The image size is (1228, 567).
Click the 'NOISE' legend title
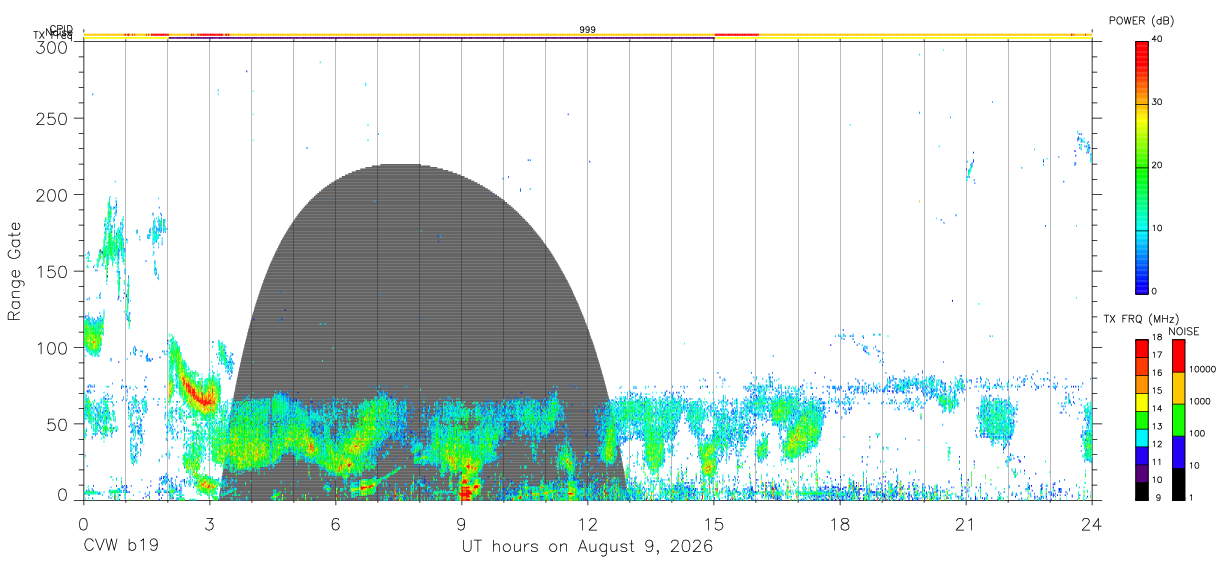pyautogui.click(x=1183, y=331)
